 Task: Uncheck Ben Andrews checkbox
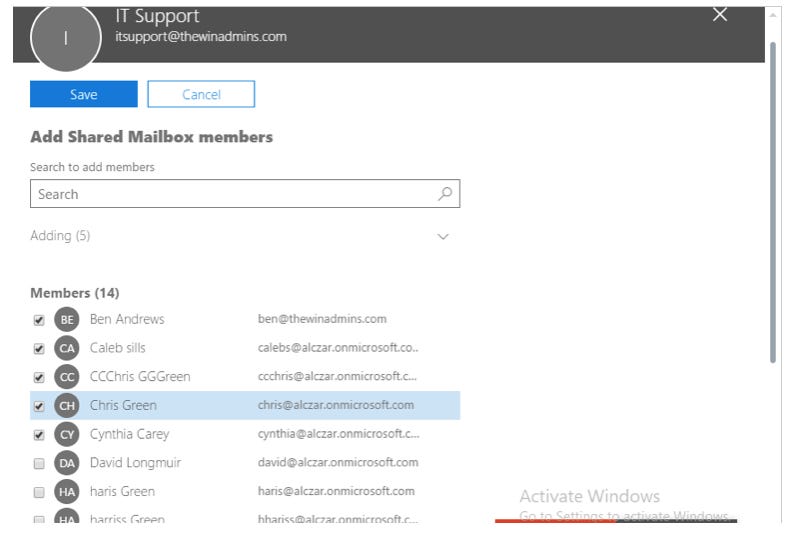[x=39, y=320]
